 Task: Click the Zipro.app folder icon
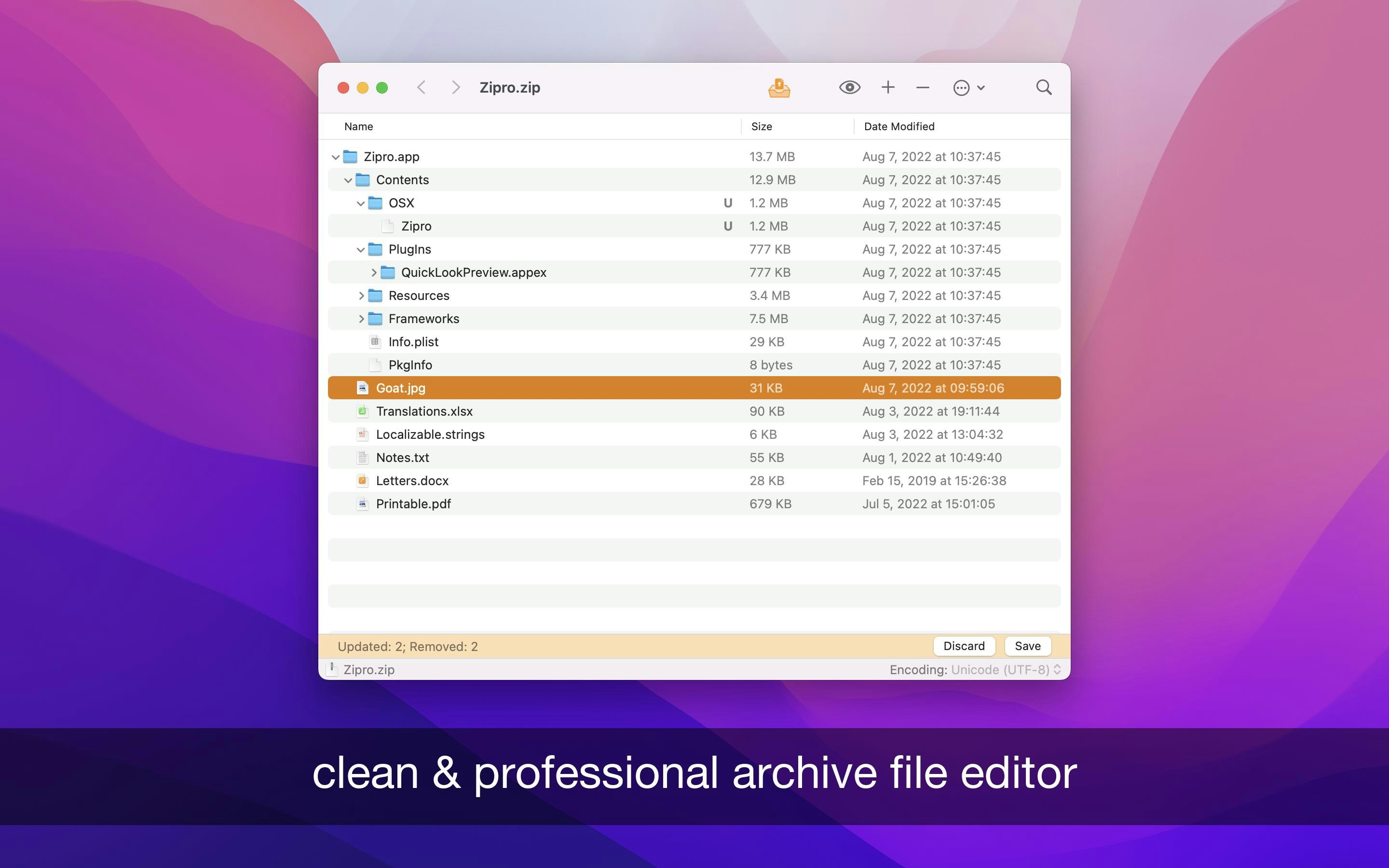coord(351,157)
